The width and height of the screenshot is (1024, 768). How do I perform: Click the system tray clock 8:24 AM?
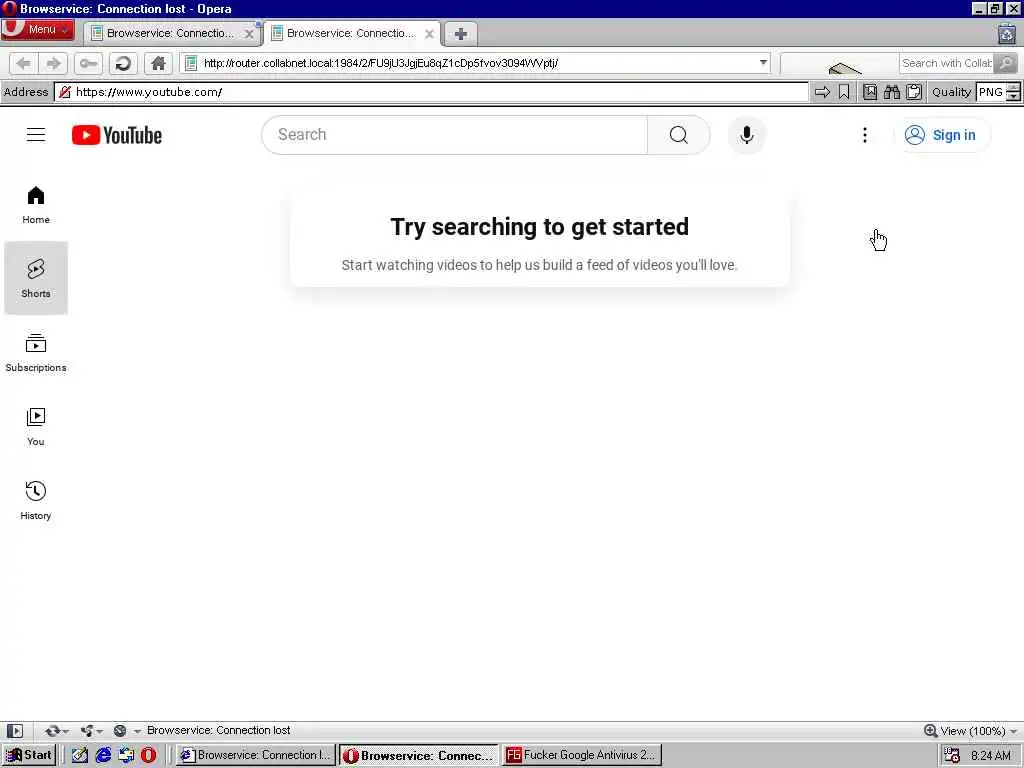tap(991, 756)
